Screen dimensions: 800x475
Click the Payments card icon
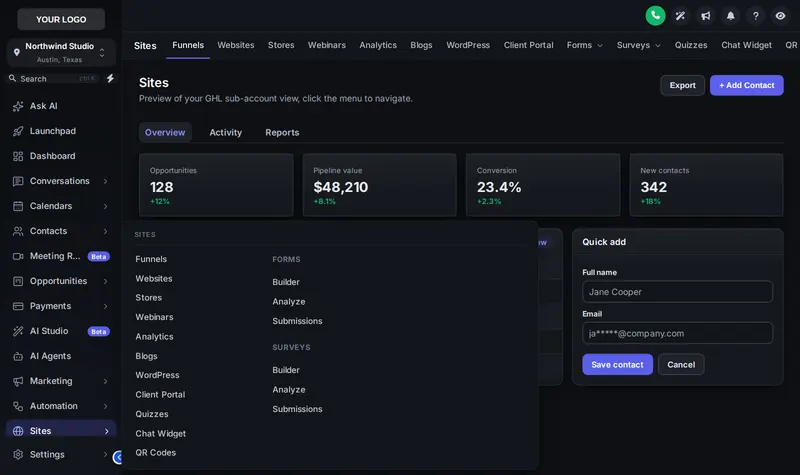click(18, 306)
